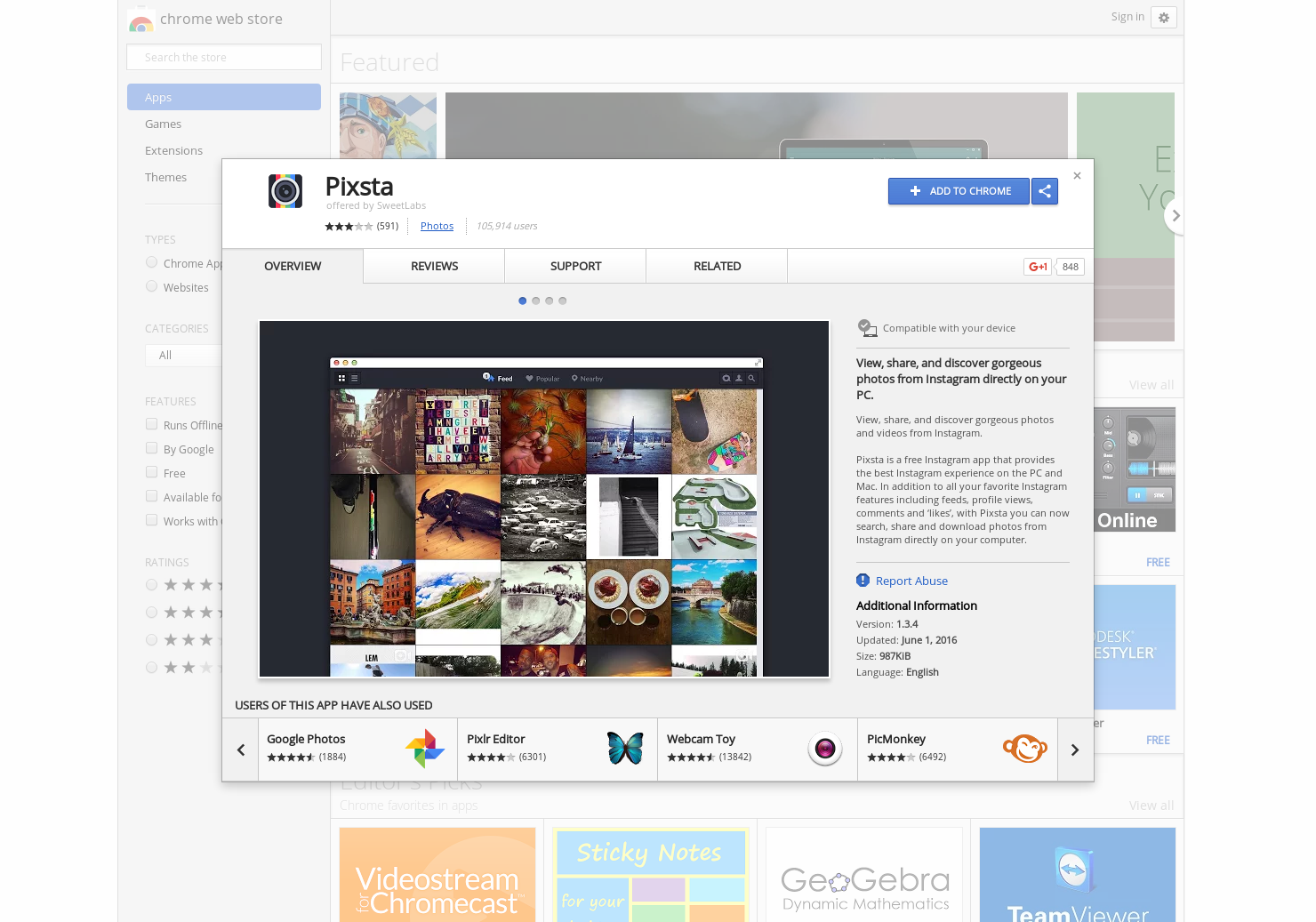Click the PicMonkey monkey icon
This screenshot has height=922, width=1316.
(x=1025, y=749)
